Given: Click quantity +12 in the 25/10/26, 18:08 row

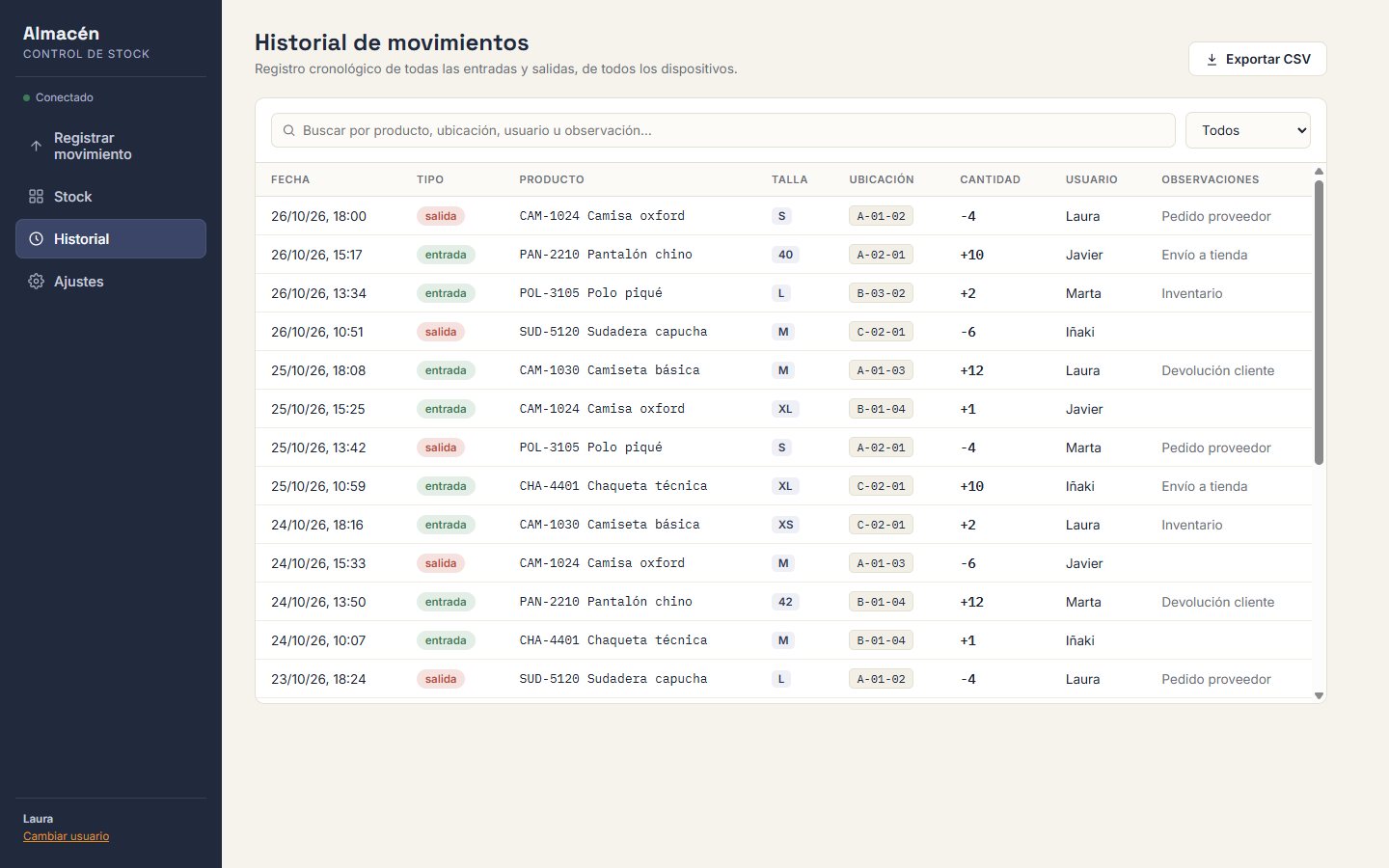Looking at the screenshot, I should (x=972, y=370).
